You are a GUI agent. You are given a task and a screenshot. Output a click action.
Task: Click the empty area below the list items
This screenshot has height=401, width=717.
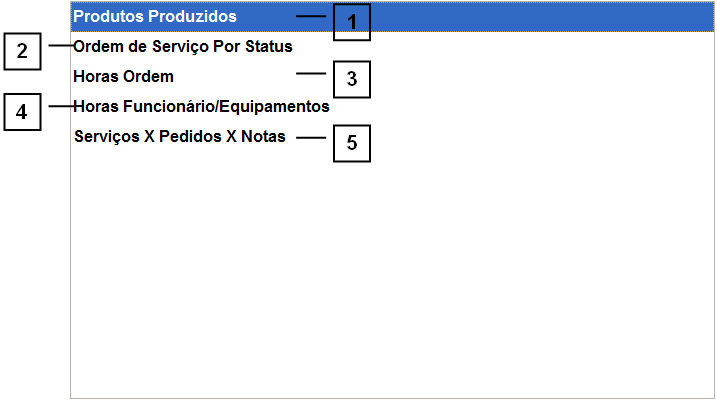[390, 280]
